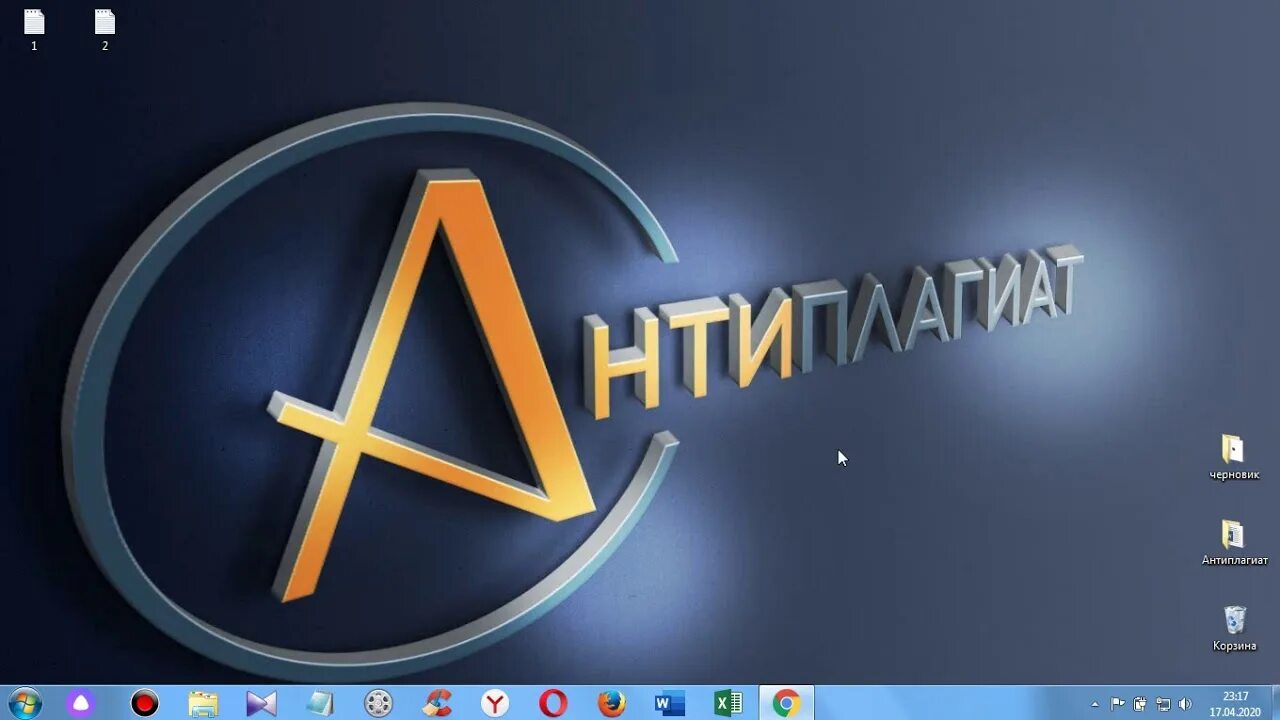The image size is (1280, 720).
Task: Select the Корзина recycle bin icon
Action: tap(1234, 628)
